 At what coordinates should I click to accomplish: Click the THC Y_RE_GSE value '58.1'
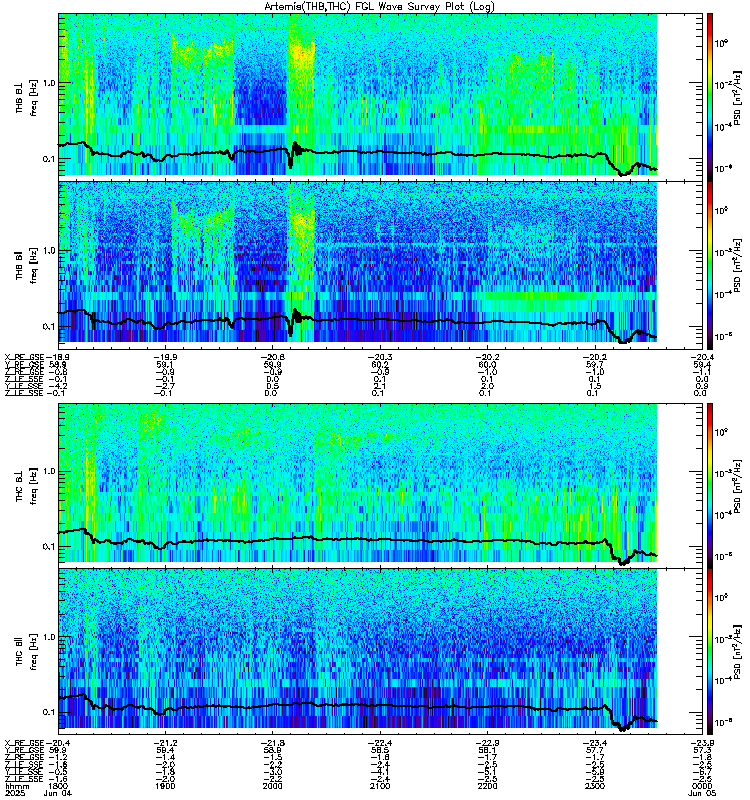488,751
